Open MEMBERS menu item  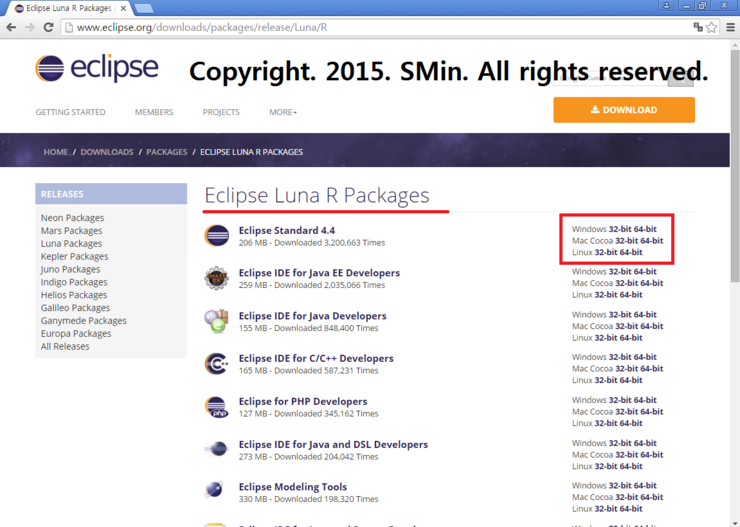point(154,112)
